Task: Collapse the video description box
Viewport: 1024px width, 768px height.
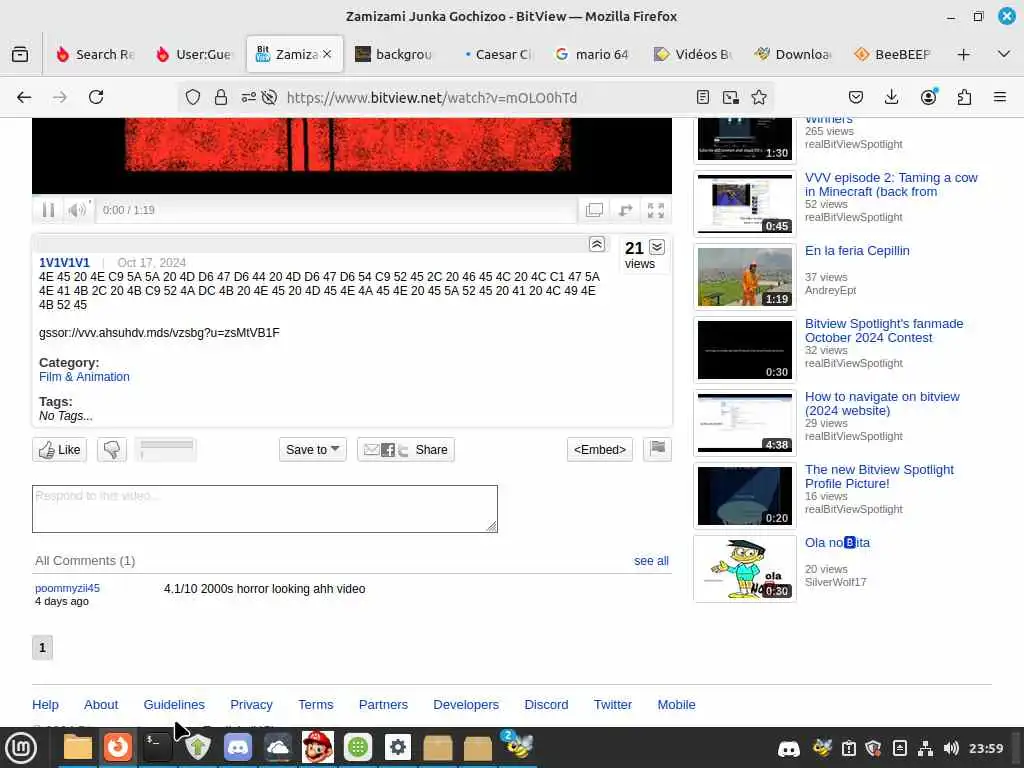Action: click(597, 244)
